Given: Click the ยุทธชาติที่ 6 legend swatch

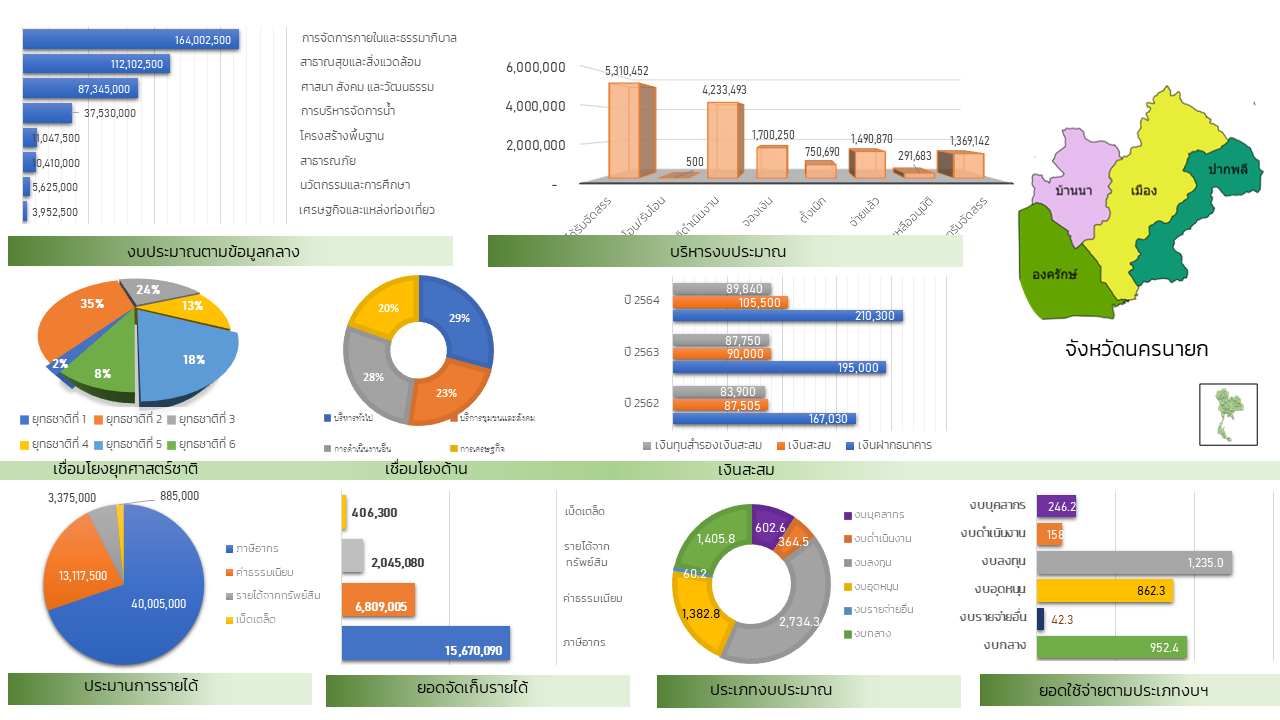Looking at the screenshot, I should (172, 444).
